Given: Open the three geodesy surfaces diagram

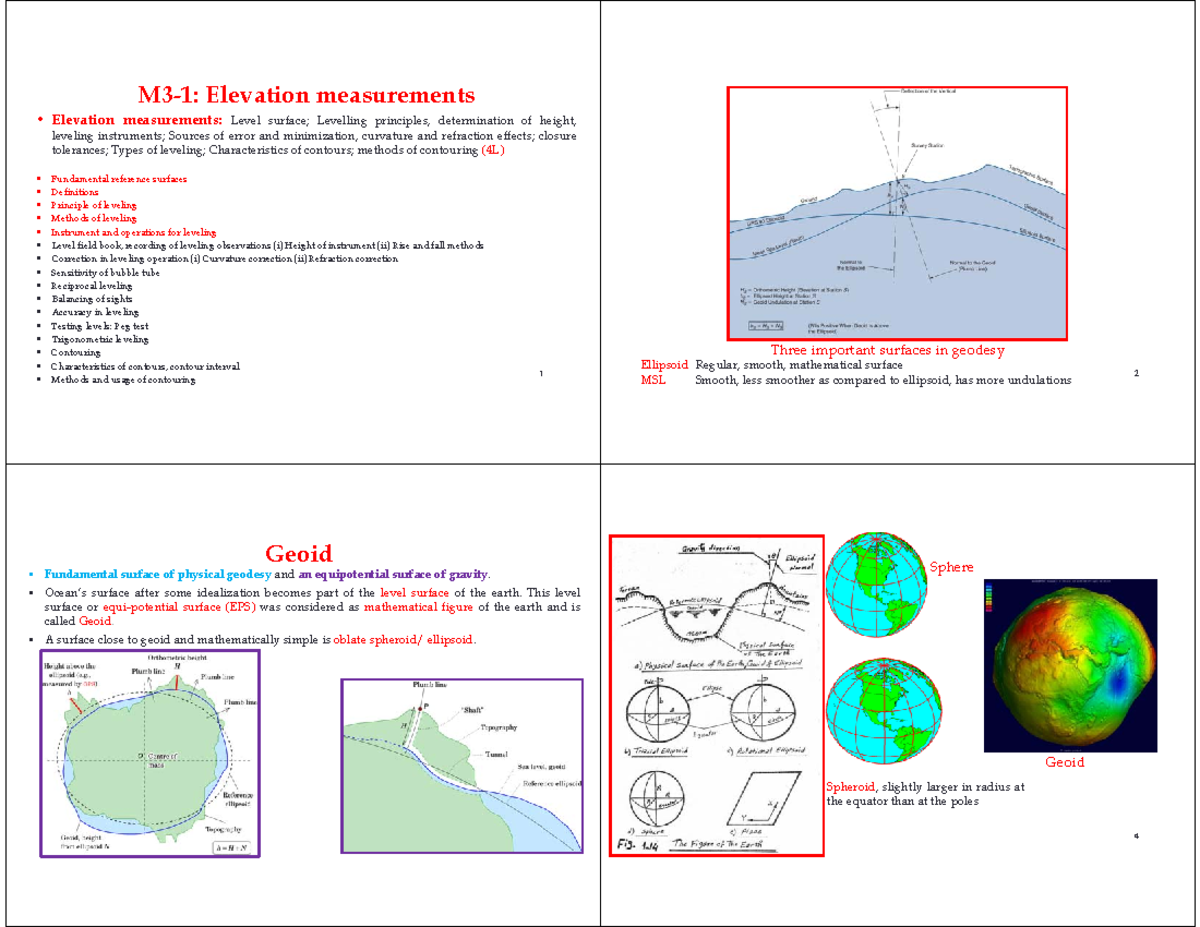Looking at the screenshot, I should pos(900,210).
